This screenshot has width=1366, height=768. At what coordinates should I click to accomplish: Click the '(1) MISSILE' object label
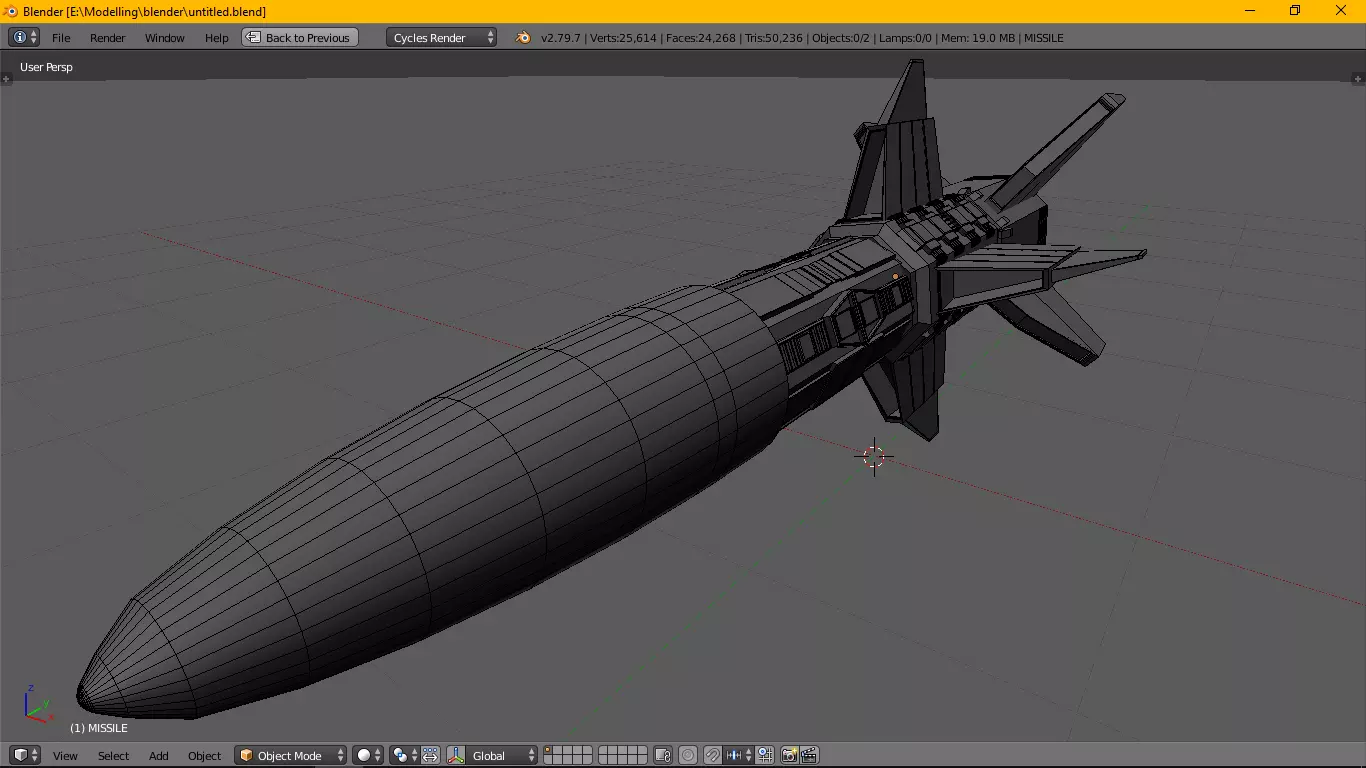point(99,728)
